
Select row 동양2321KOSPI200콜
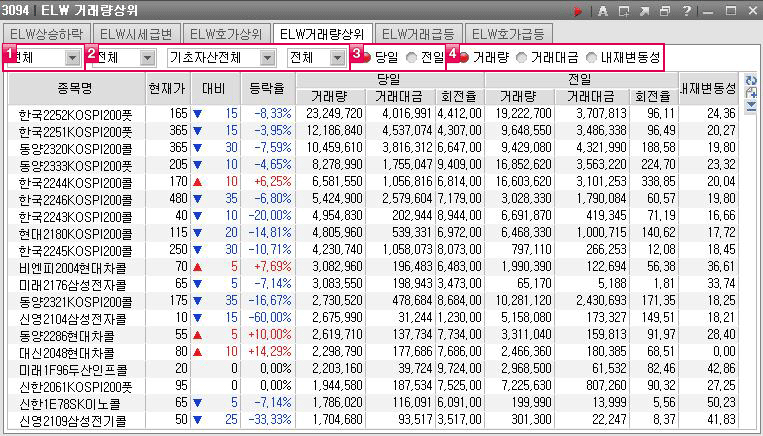pyautogui.click(x=373, y=301)
